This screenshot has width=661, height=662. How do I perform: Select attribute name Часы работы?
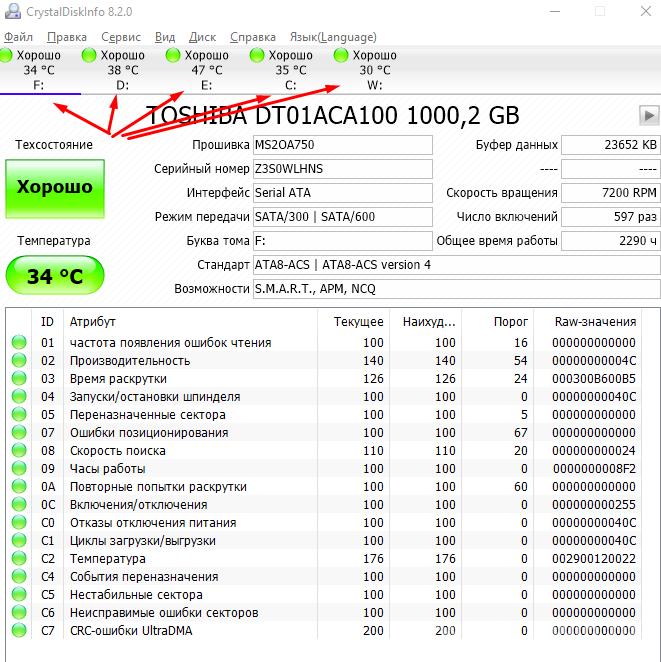pyautogui.click(x=108, y=469)
